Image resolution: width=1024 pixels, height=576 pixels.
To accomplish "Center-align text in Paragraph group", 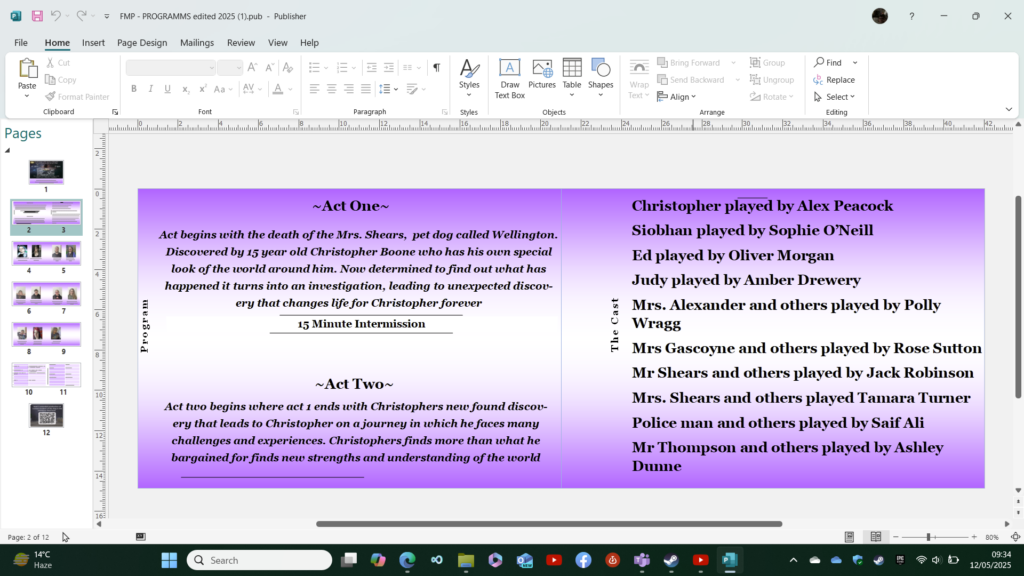I will [331, 89].
